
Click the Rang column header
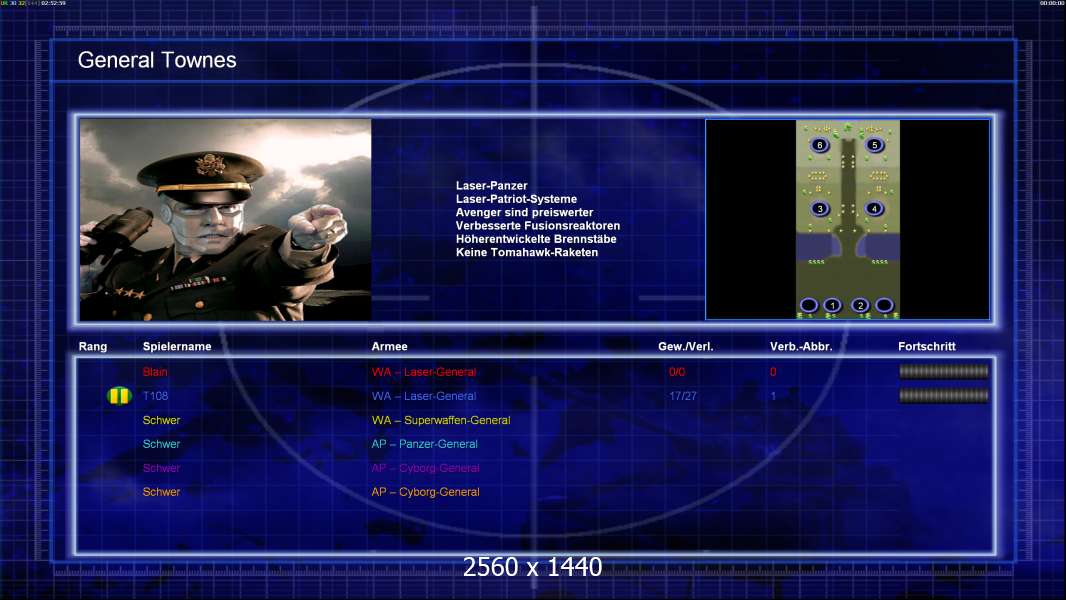[92, 347]
